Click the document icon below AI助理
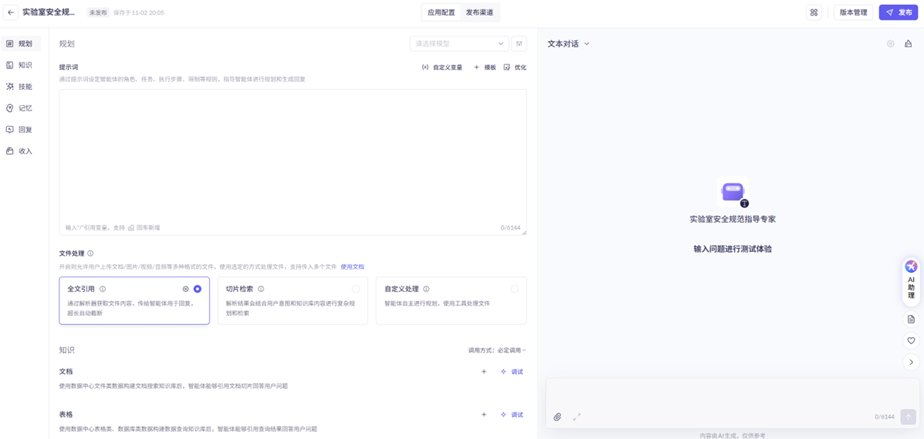The height and width of the screenshot is (439, 924). [x=911, y=319]
